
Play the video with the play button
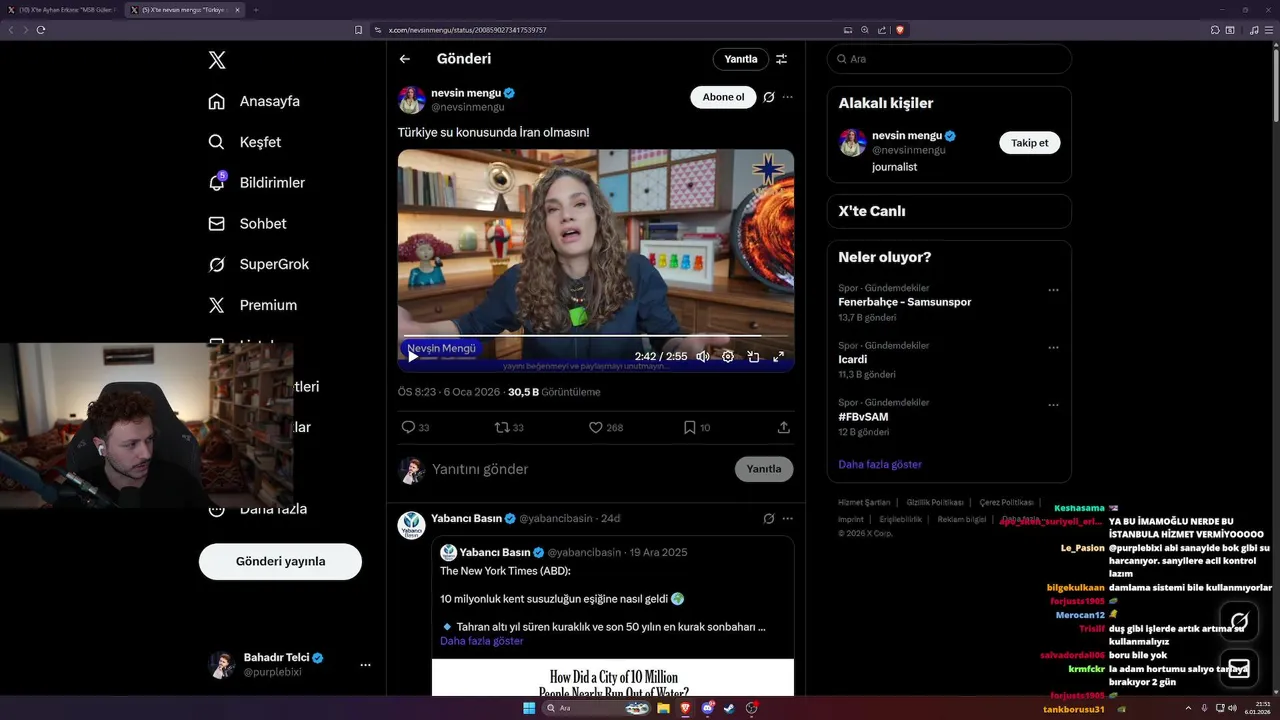[413, 356]
